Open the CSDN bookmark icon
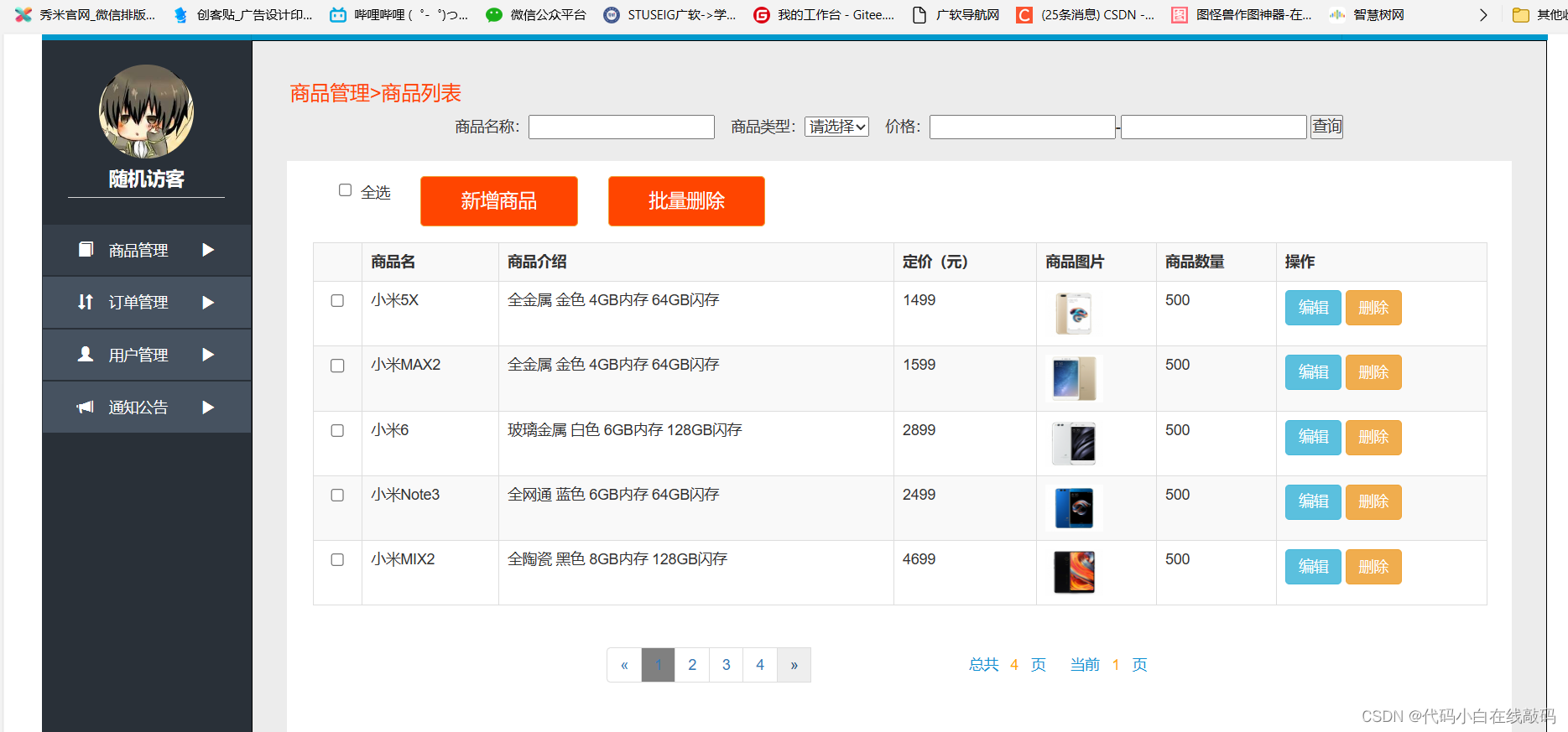 [1024, 14]
